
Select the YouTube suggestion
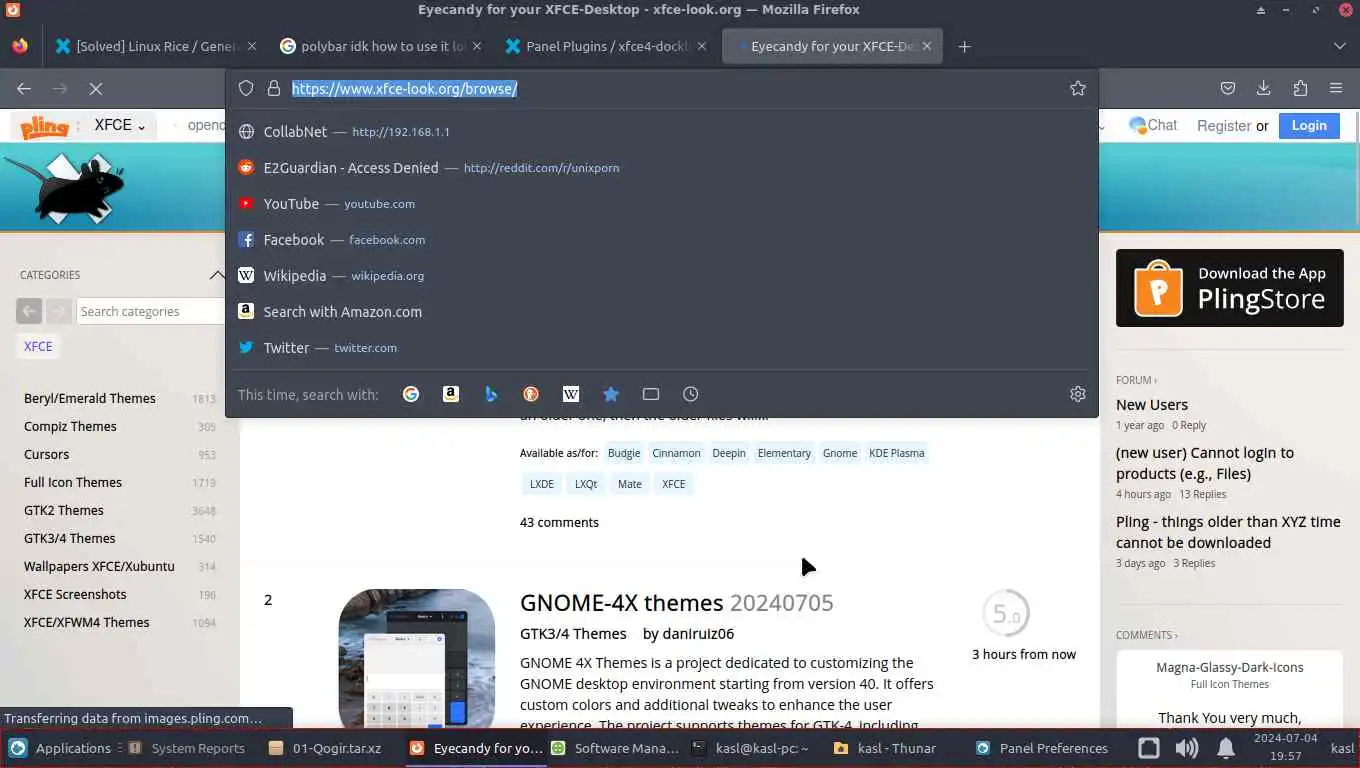pyautogui.click(x=660, y=204)
